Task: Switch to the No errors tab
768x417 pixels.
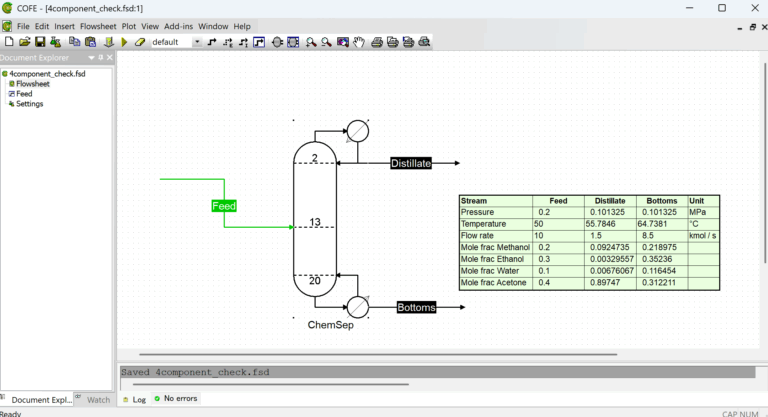Action: (176, 399)
